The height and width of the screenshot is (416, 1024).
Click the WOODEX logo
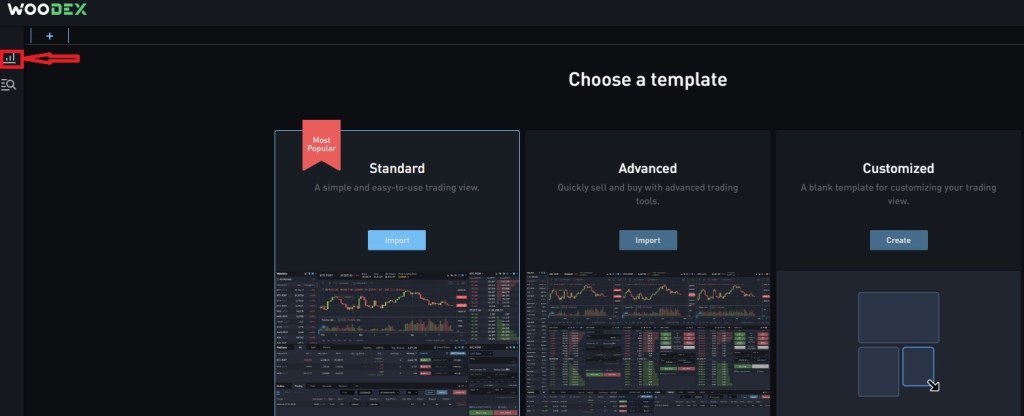(46, 9)
